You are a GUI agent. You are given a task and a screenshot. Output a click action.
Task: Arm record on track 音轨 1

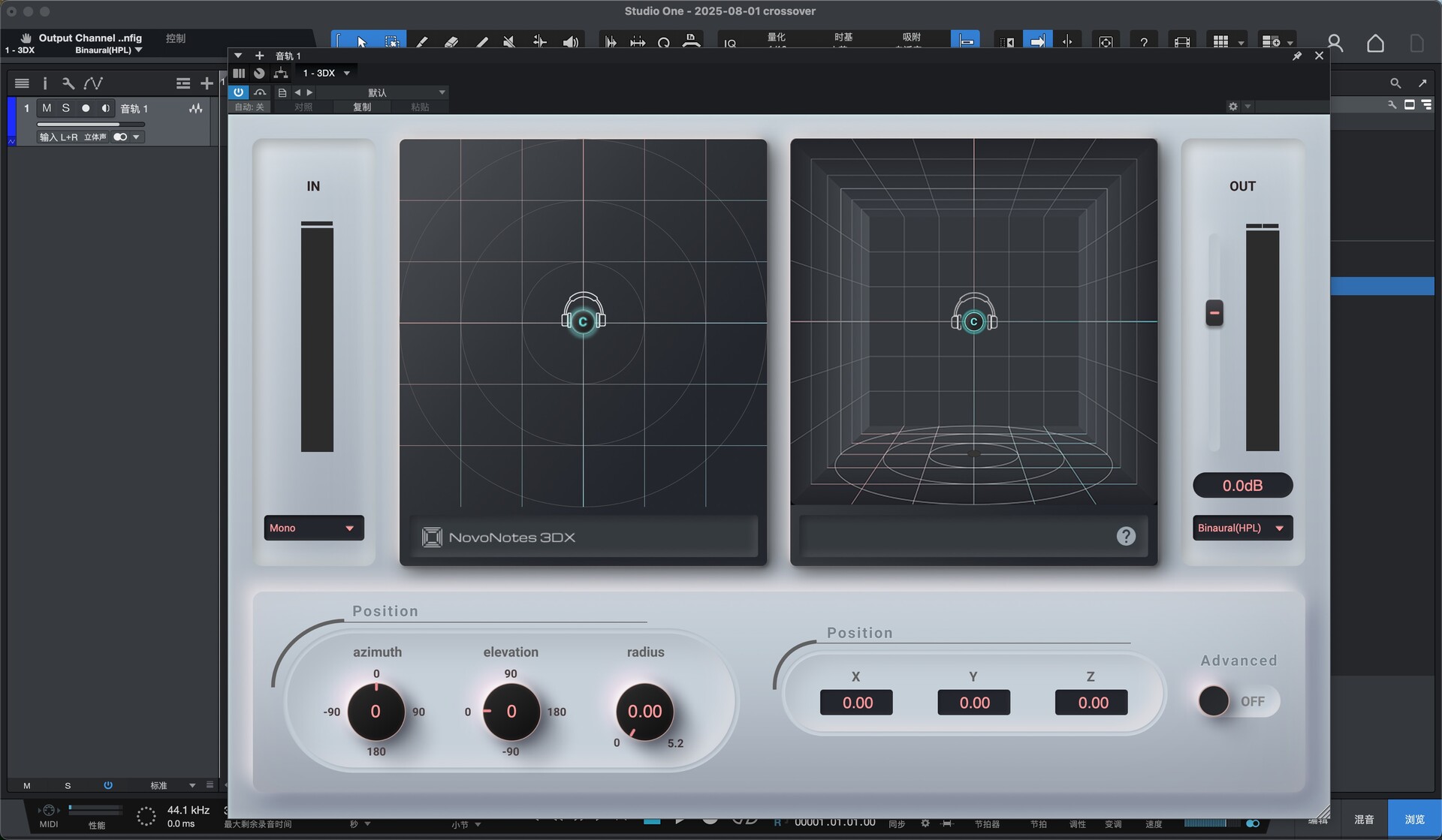pyautogui.click(x=86, y=108)
